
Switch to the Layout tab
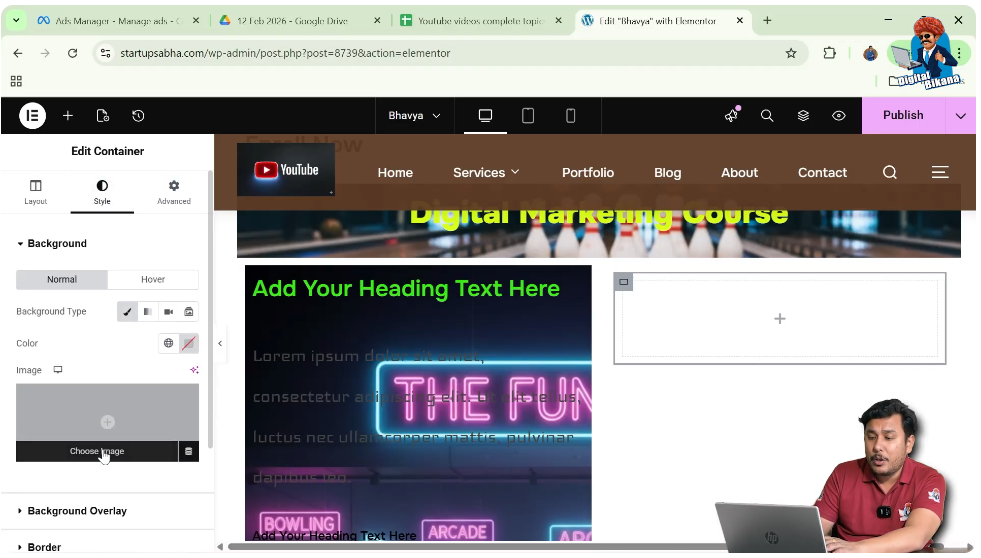pos(36,192)
